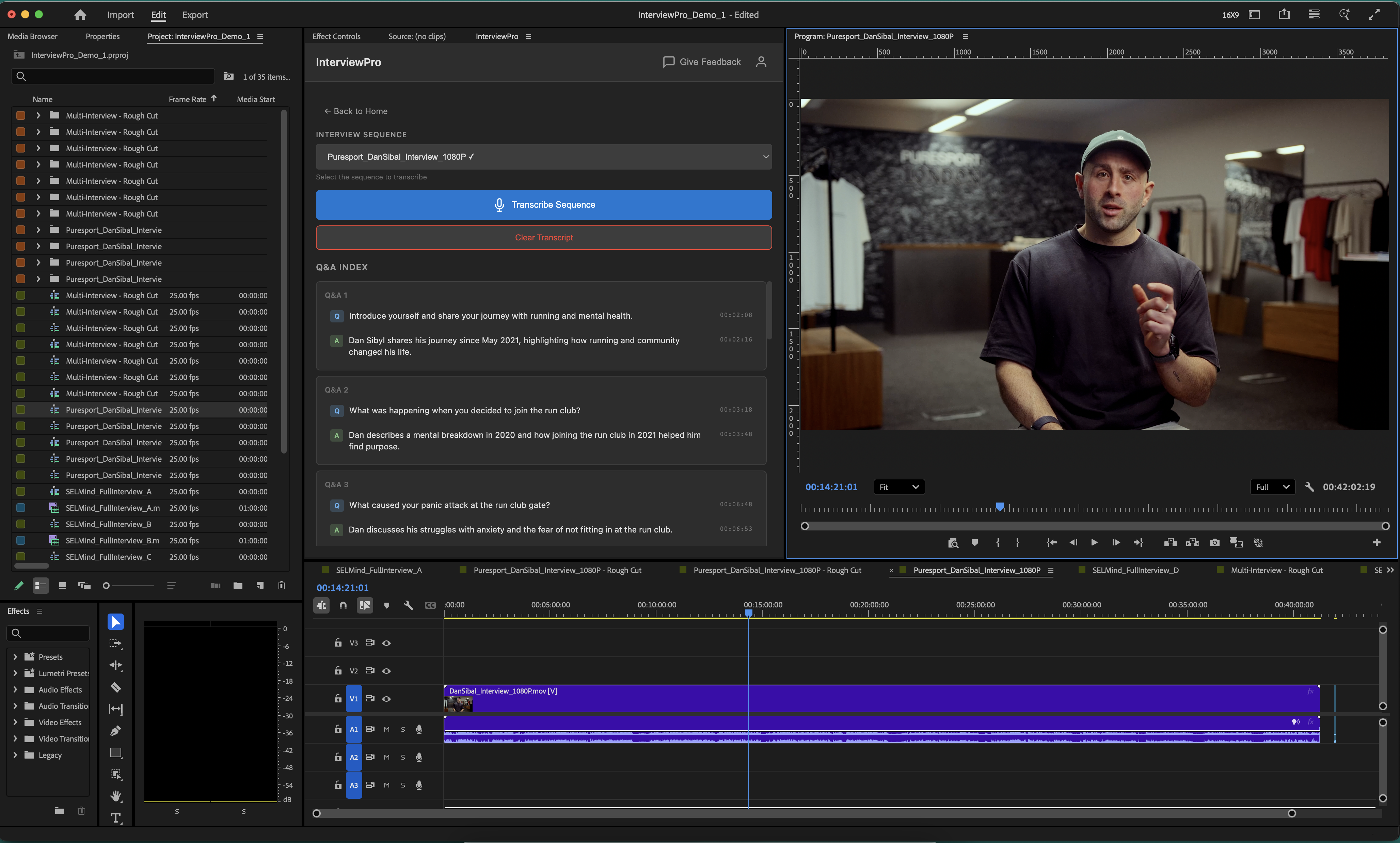Toggle V1 track output eye
This screenshot has height=843, width=1400.
386,699
